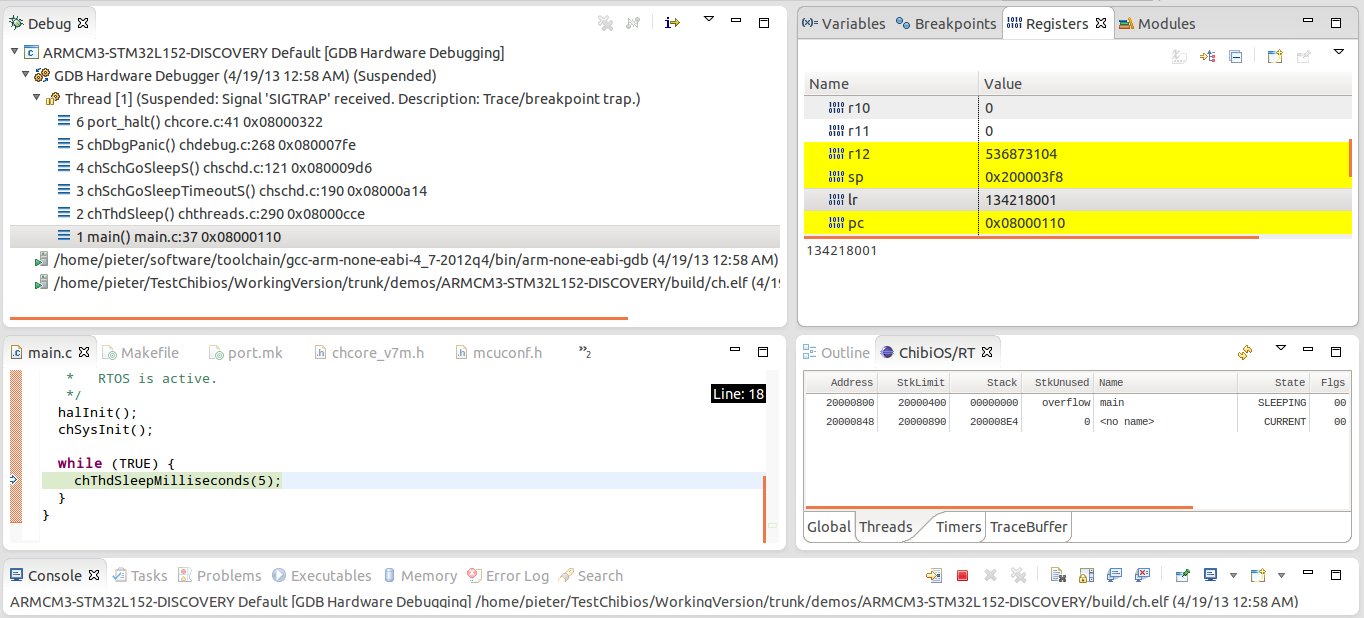The width and height of the screenshot is (1364, 618).
Task: Select the arm-none-eabi-gdb process entry
Action: click(x=406, y=260)
